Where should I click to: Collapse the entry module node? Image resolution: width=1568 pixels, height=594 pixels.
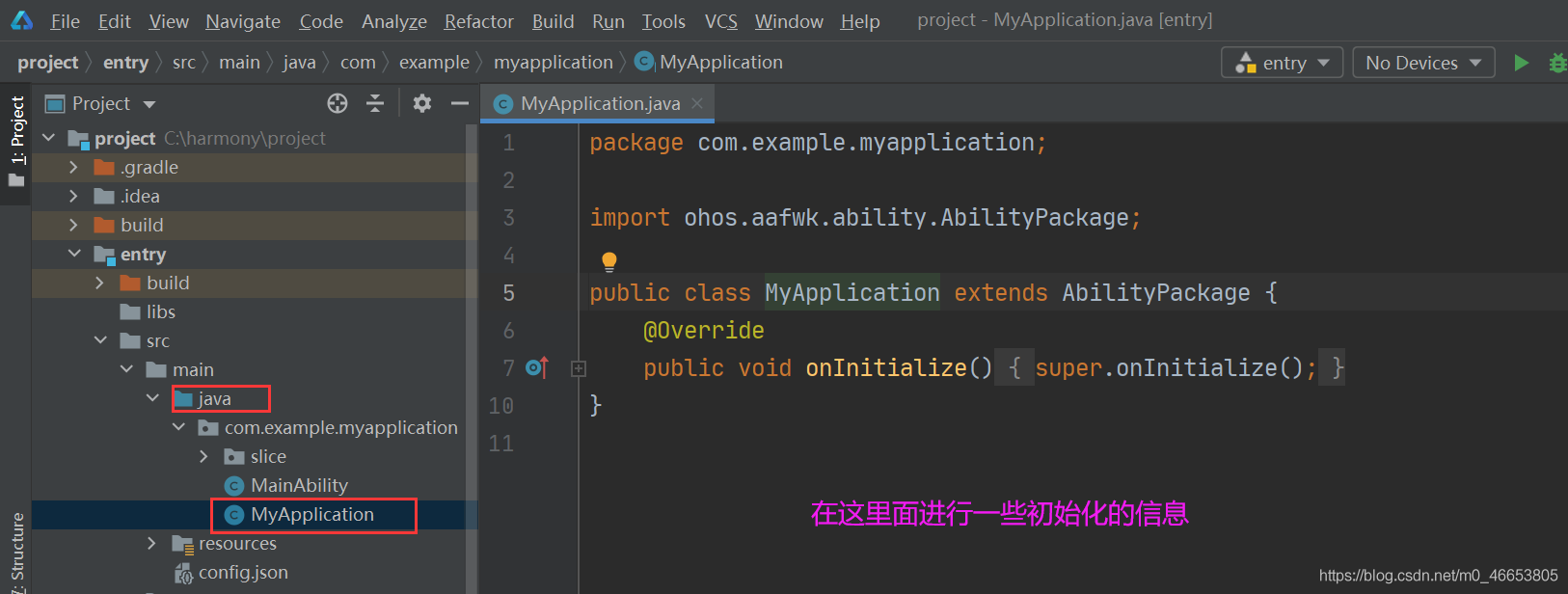pos(74,254)
